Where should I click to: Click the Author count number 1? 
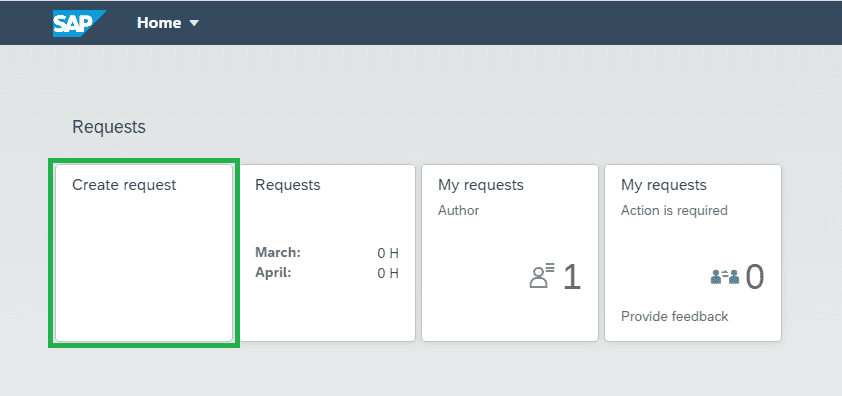572,277
